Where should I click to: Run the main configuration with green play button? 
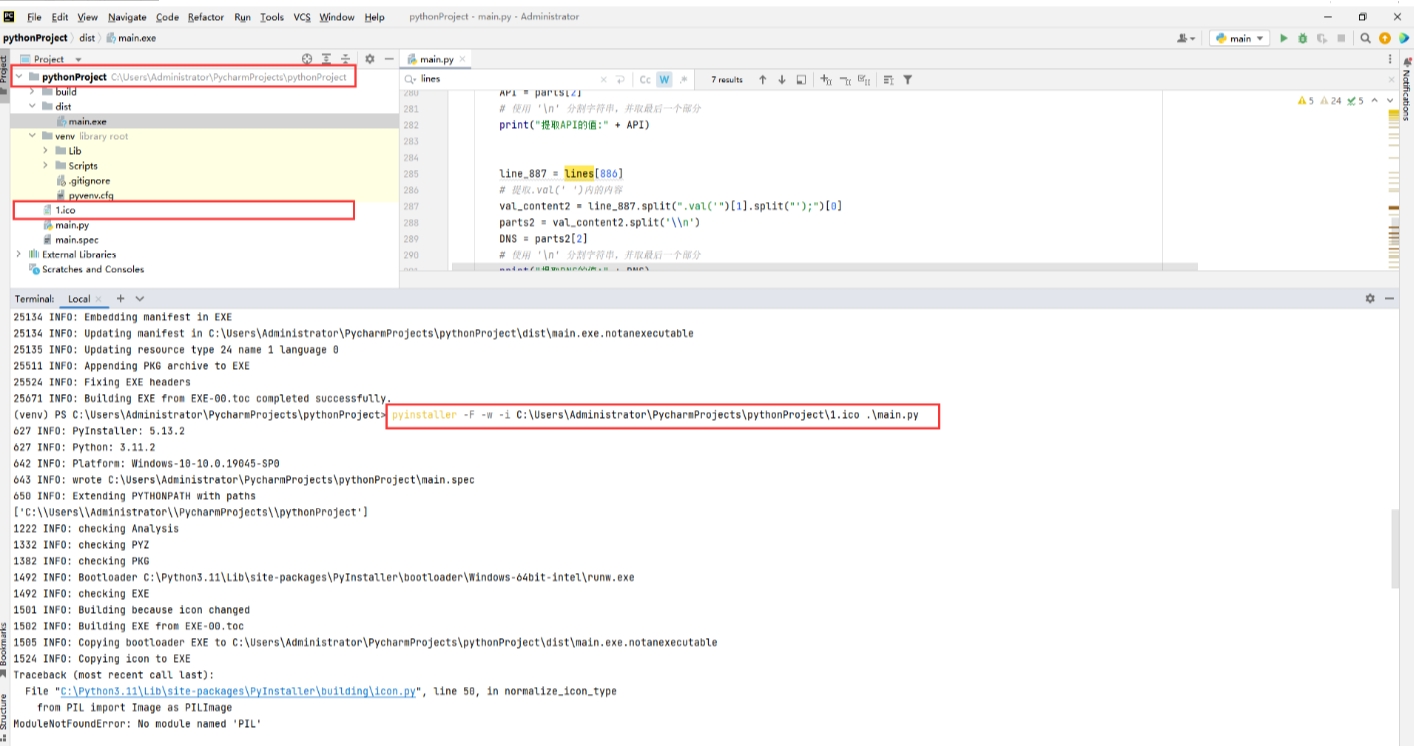pyautogui.click(x=1284, y=38)
